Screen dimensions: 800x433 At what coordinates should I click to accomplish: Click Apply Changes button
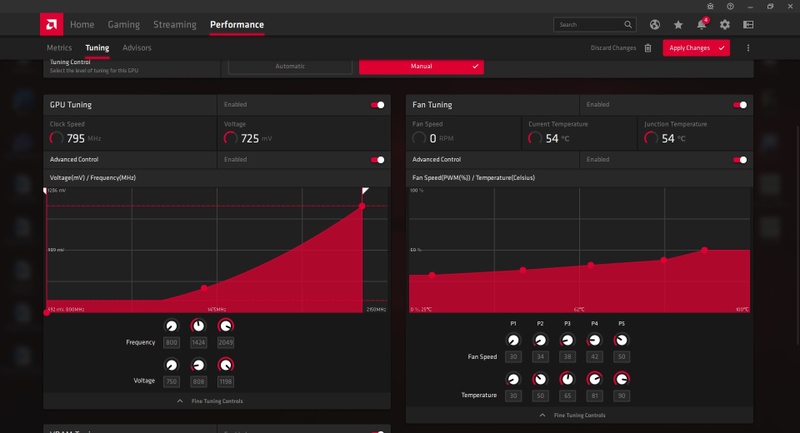click(x=696, y=48)
